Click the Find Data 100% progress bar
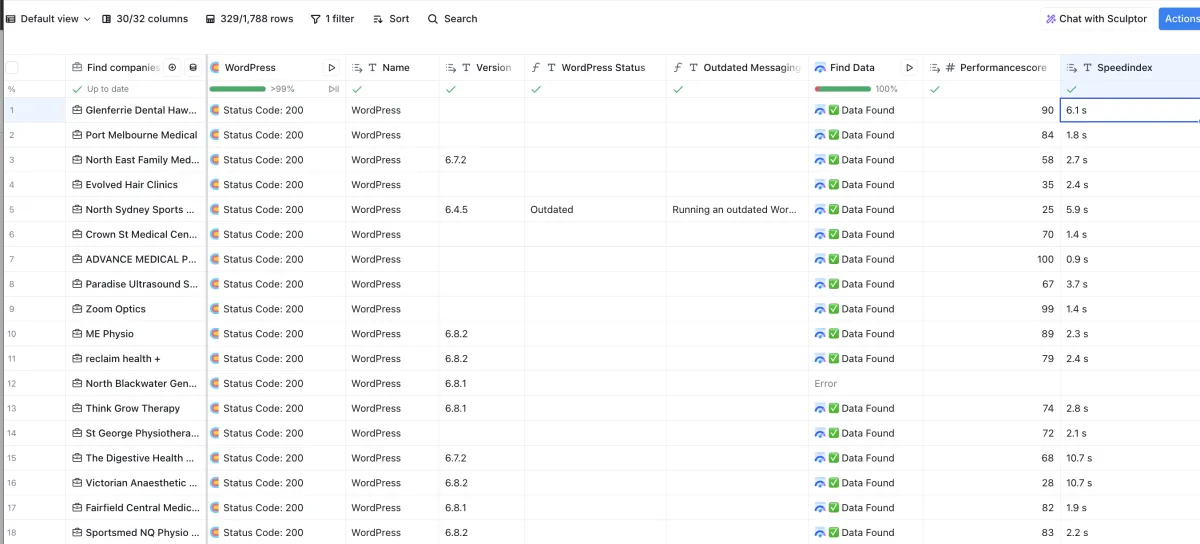Image resolution: width=1200 pixels, height=544 pixels. point(843,89)
